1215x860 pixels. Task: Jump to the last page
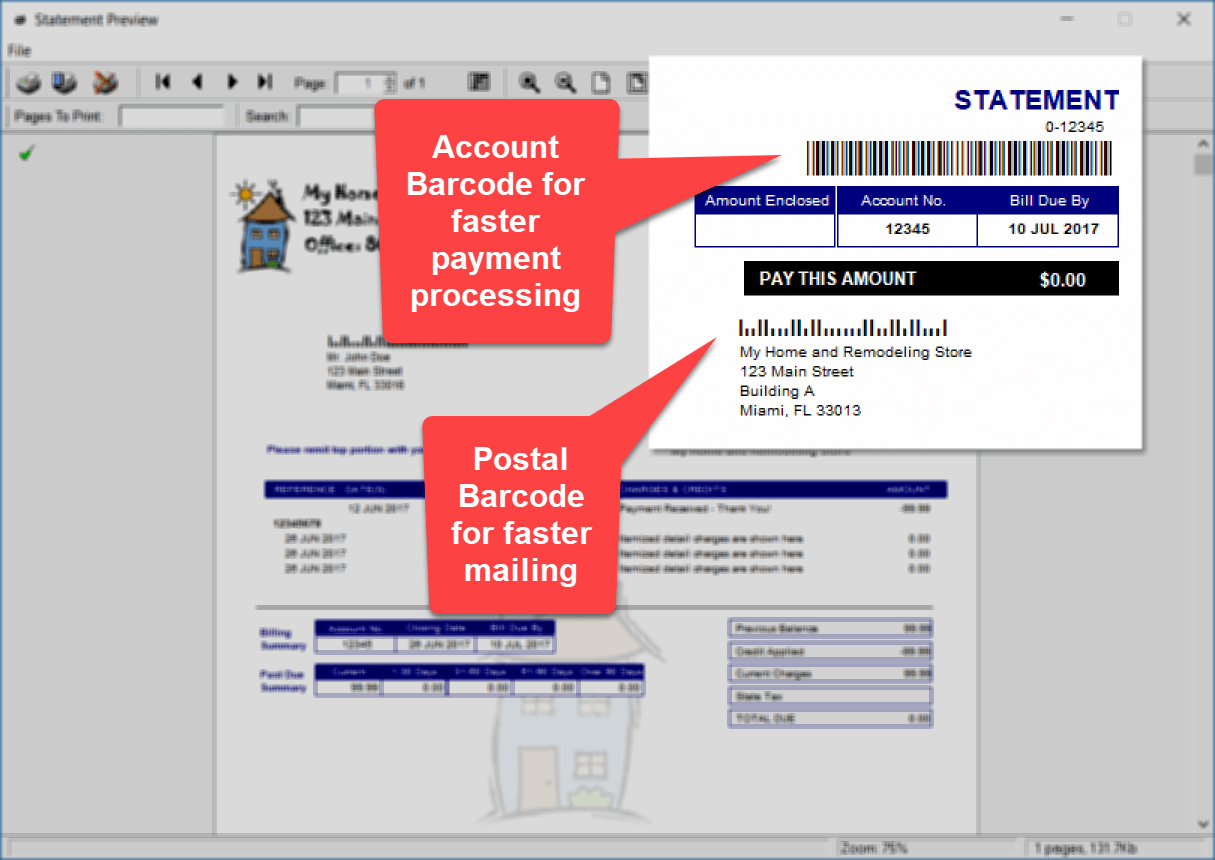[265, 82]
